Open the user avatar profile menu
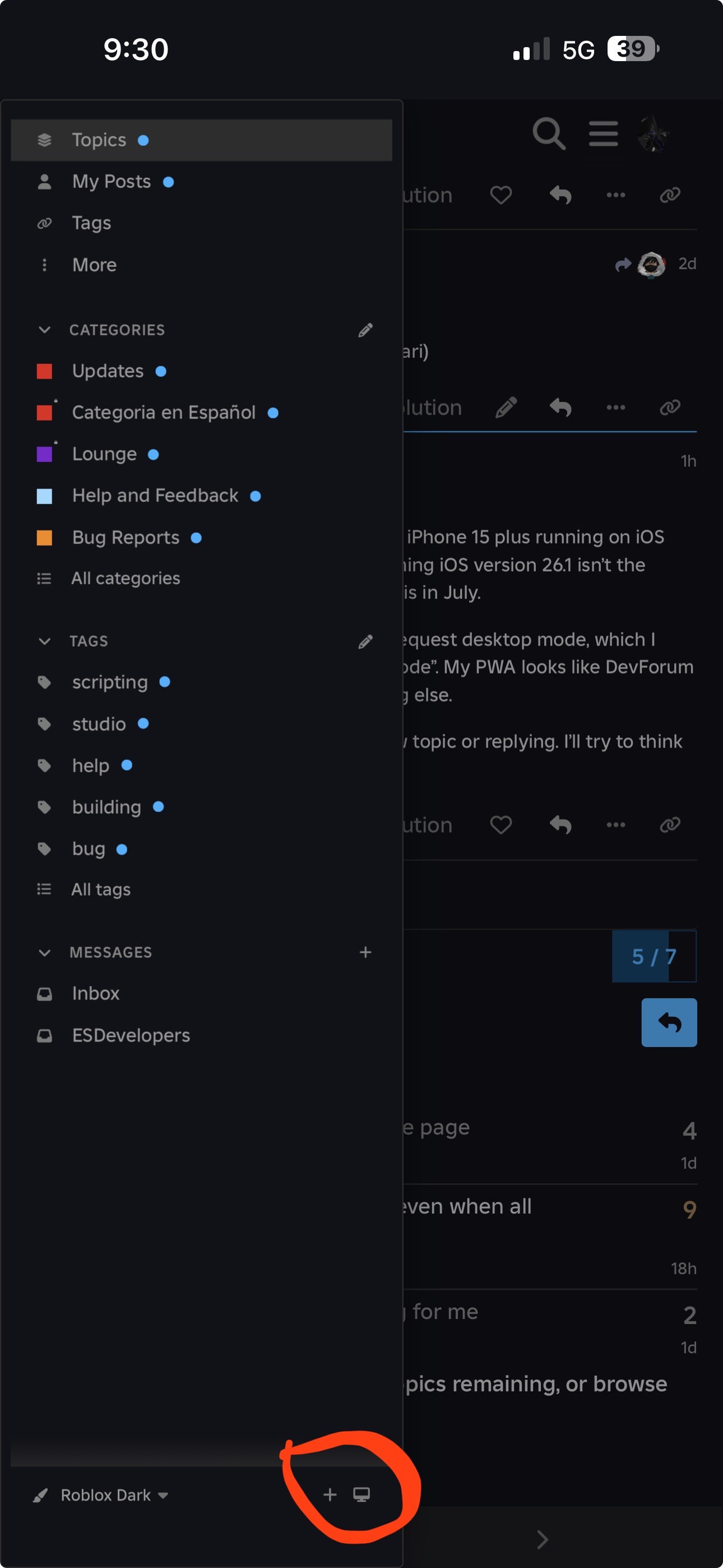The height and width of the screenshot is (1568, 723). 654,133
